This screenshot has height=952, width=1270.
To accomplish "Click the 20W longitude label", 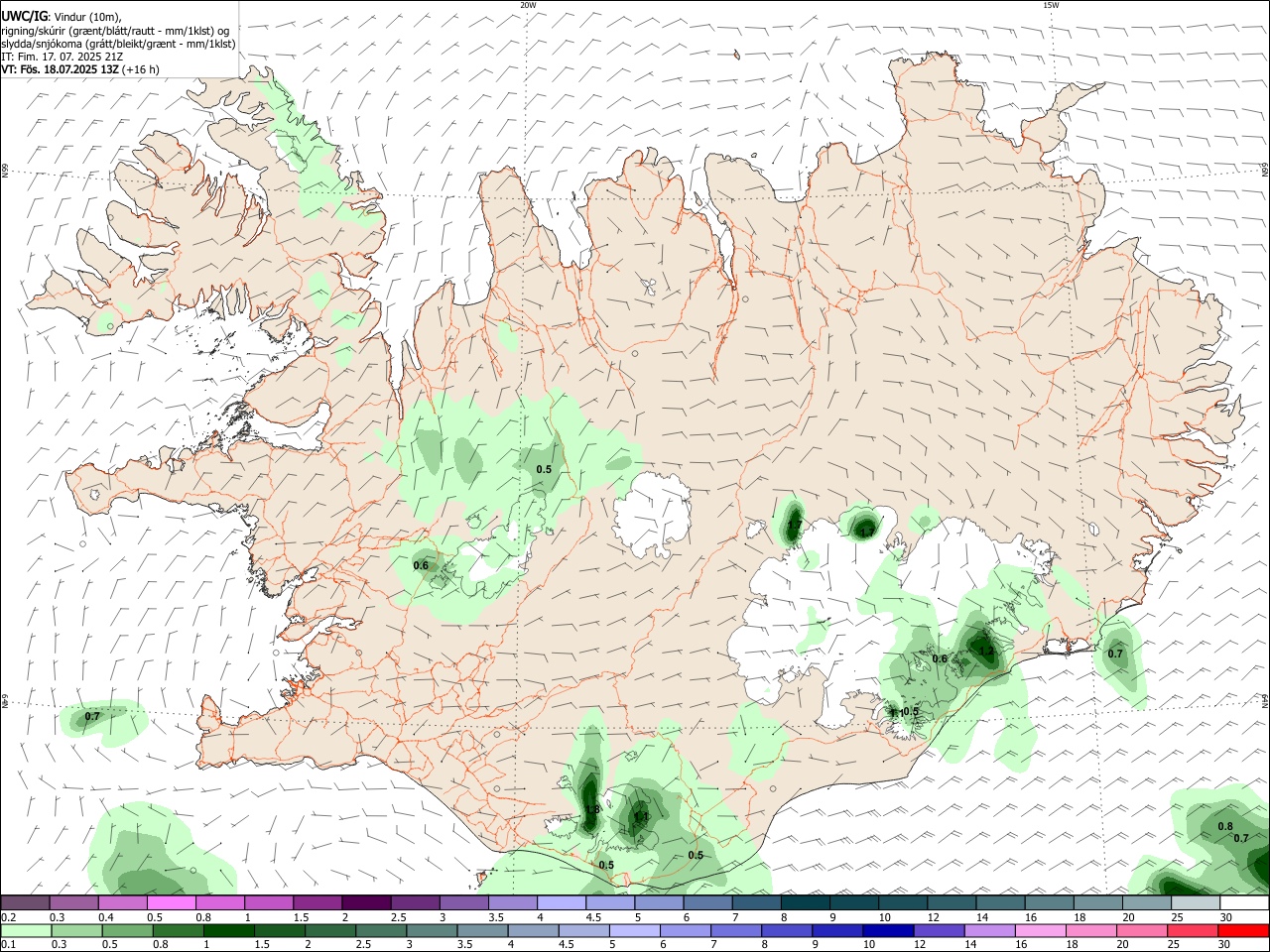I will pos(528,5).
